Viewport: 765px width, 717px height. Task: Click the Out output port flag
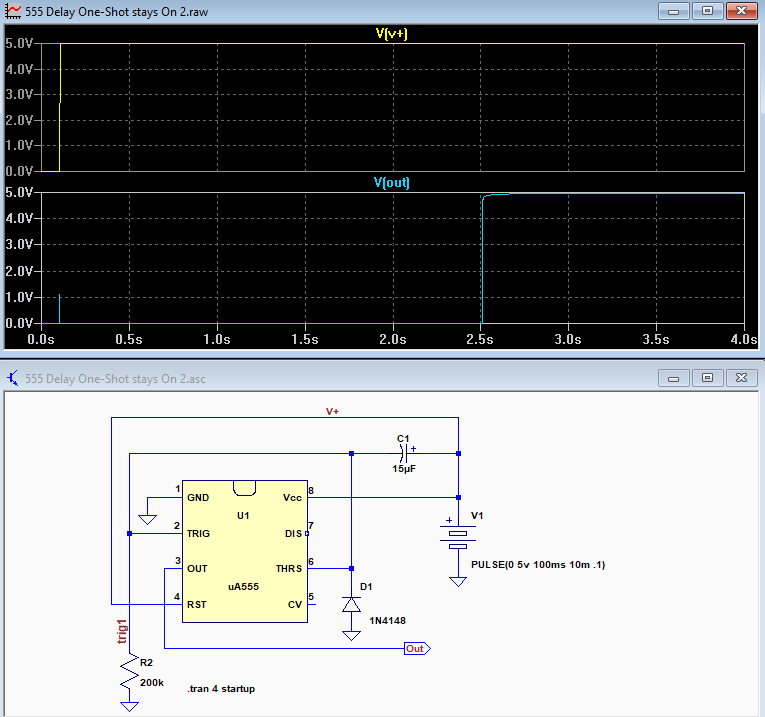(417, 649)
